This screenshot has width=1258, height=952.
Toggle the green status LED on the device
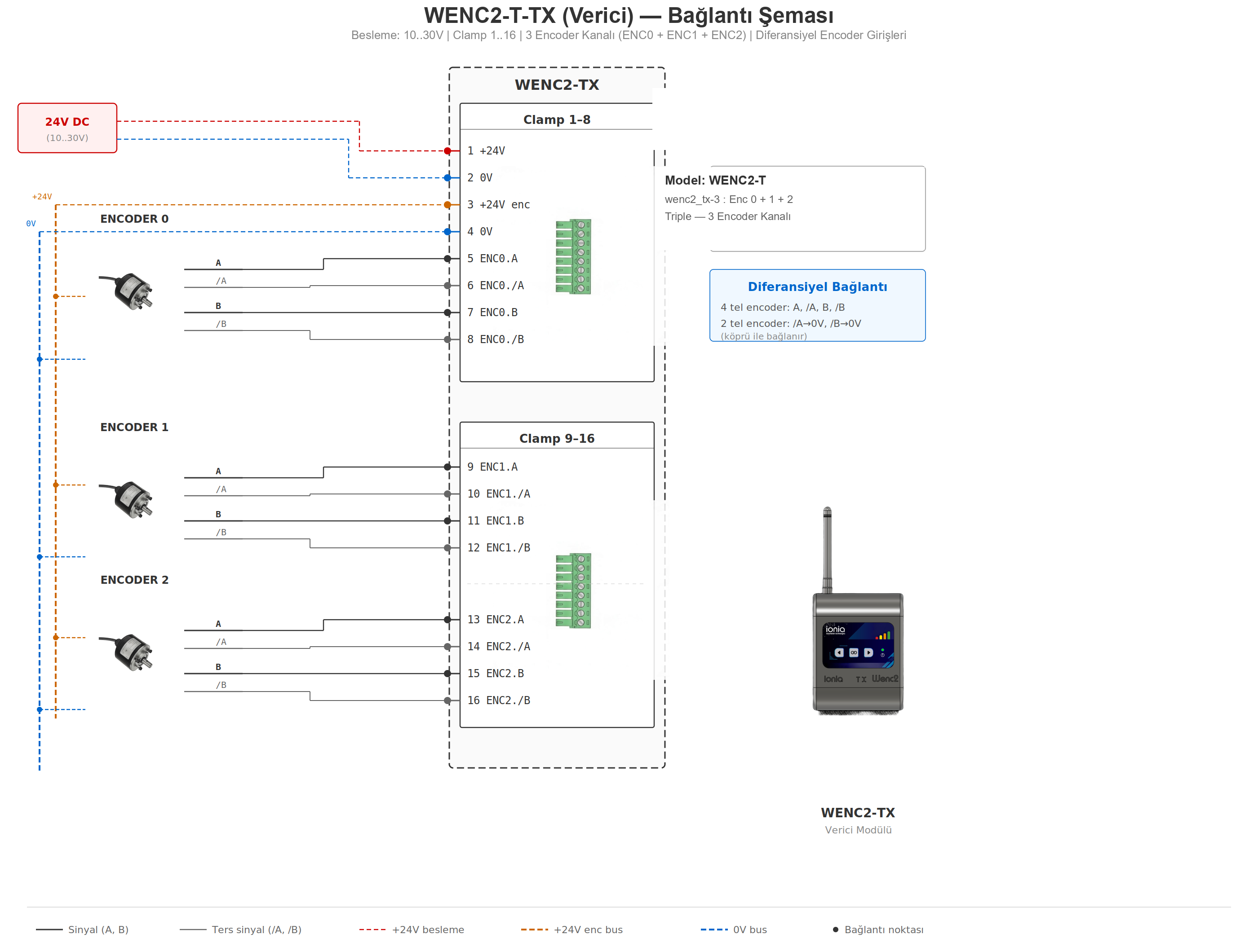point(883,650)
